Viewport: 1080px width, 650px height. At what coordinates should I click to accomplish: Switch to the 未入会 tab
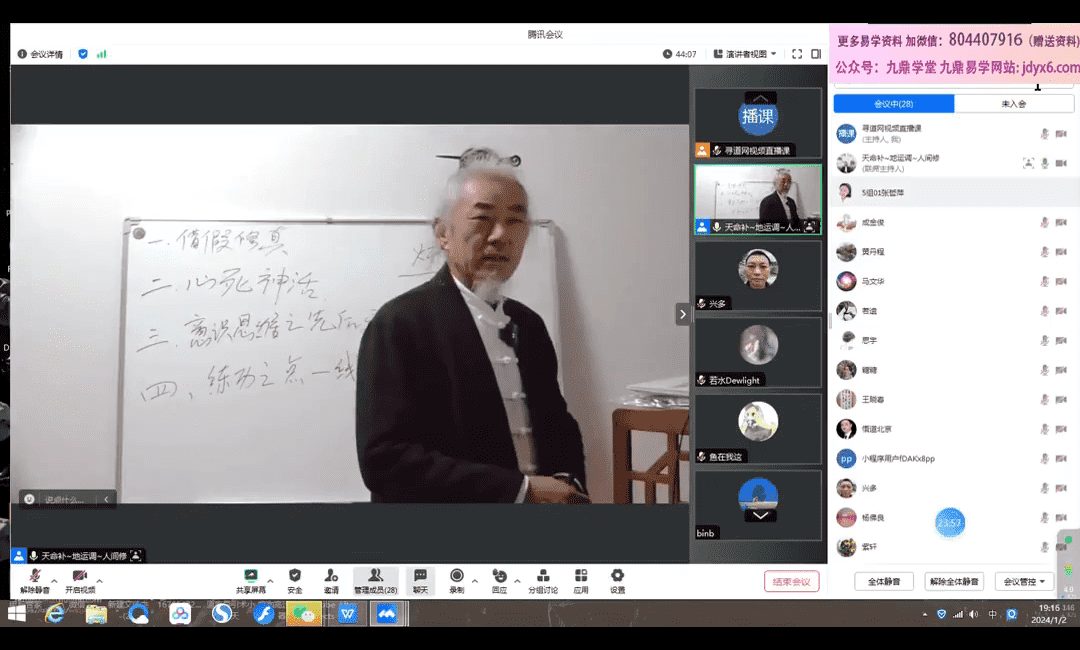pyautogui.click(x=1014, y=104)
